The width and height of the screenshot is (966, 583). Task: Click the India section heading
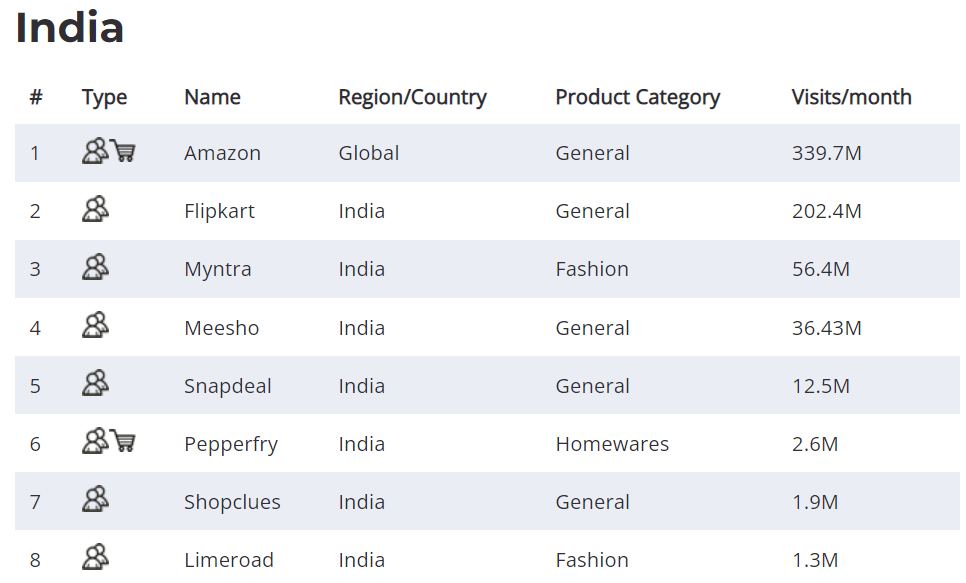tap(70, 28)
